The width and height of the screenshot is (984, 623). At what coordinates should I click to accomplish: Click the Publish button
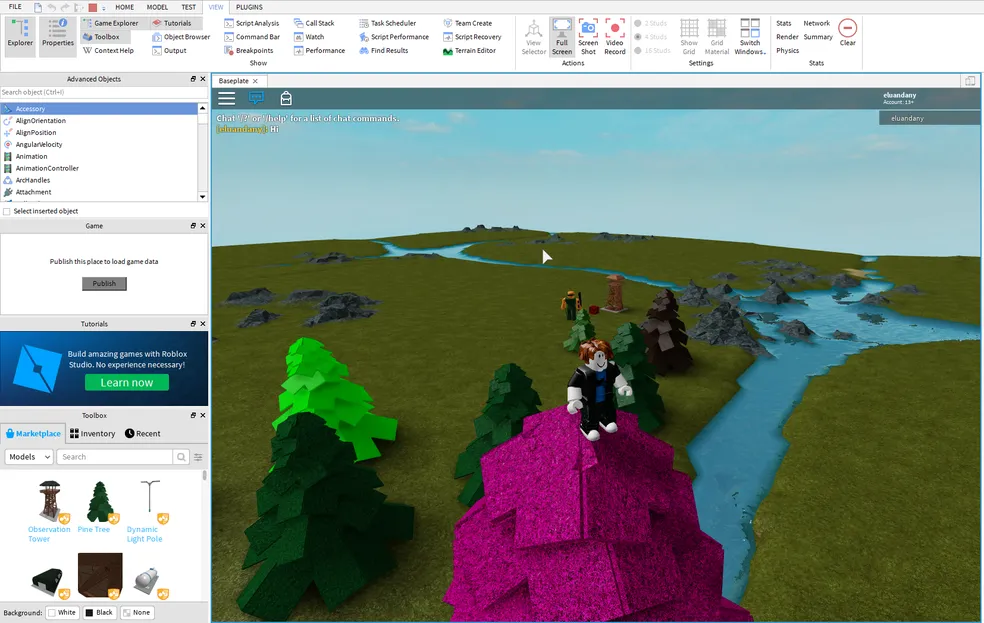point(104,284)
